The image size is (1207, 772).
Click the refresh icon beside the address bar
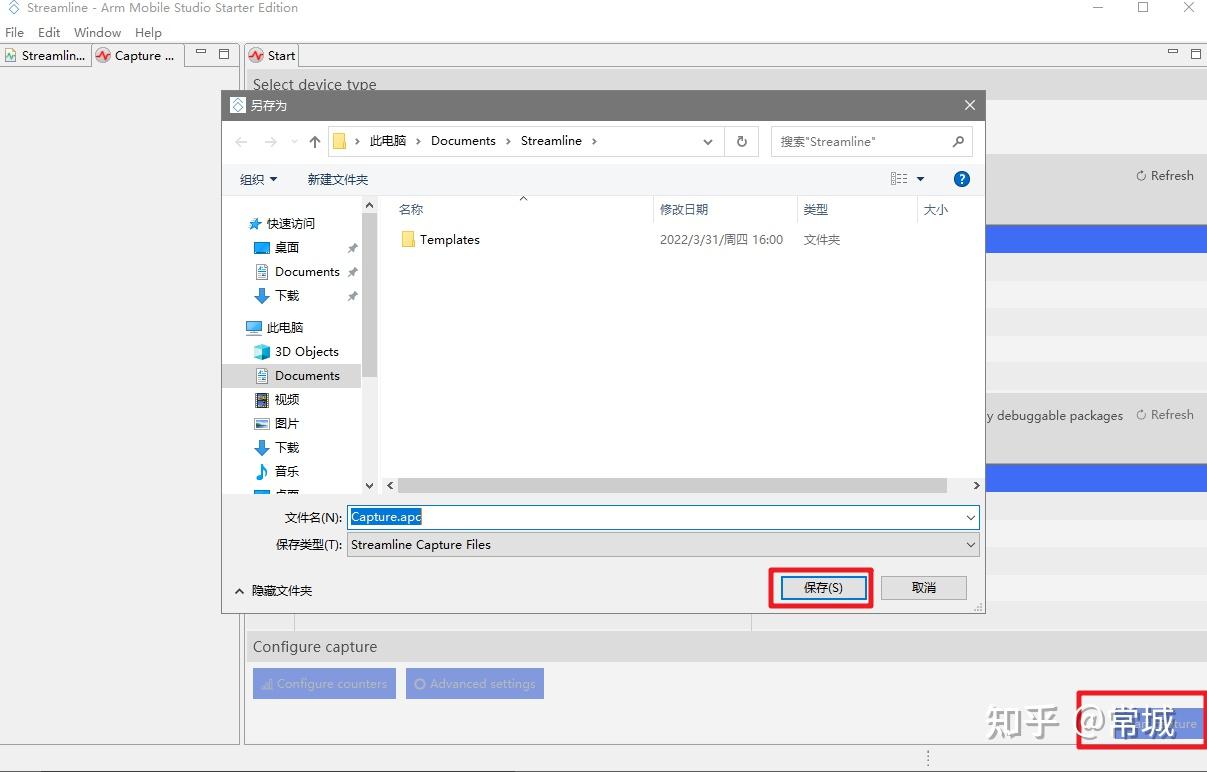[x=741, y=141]
